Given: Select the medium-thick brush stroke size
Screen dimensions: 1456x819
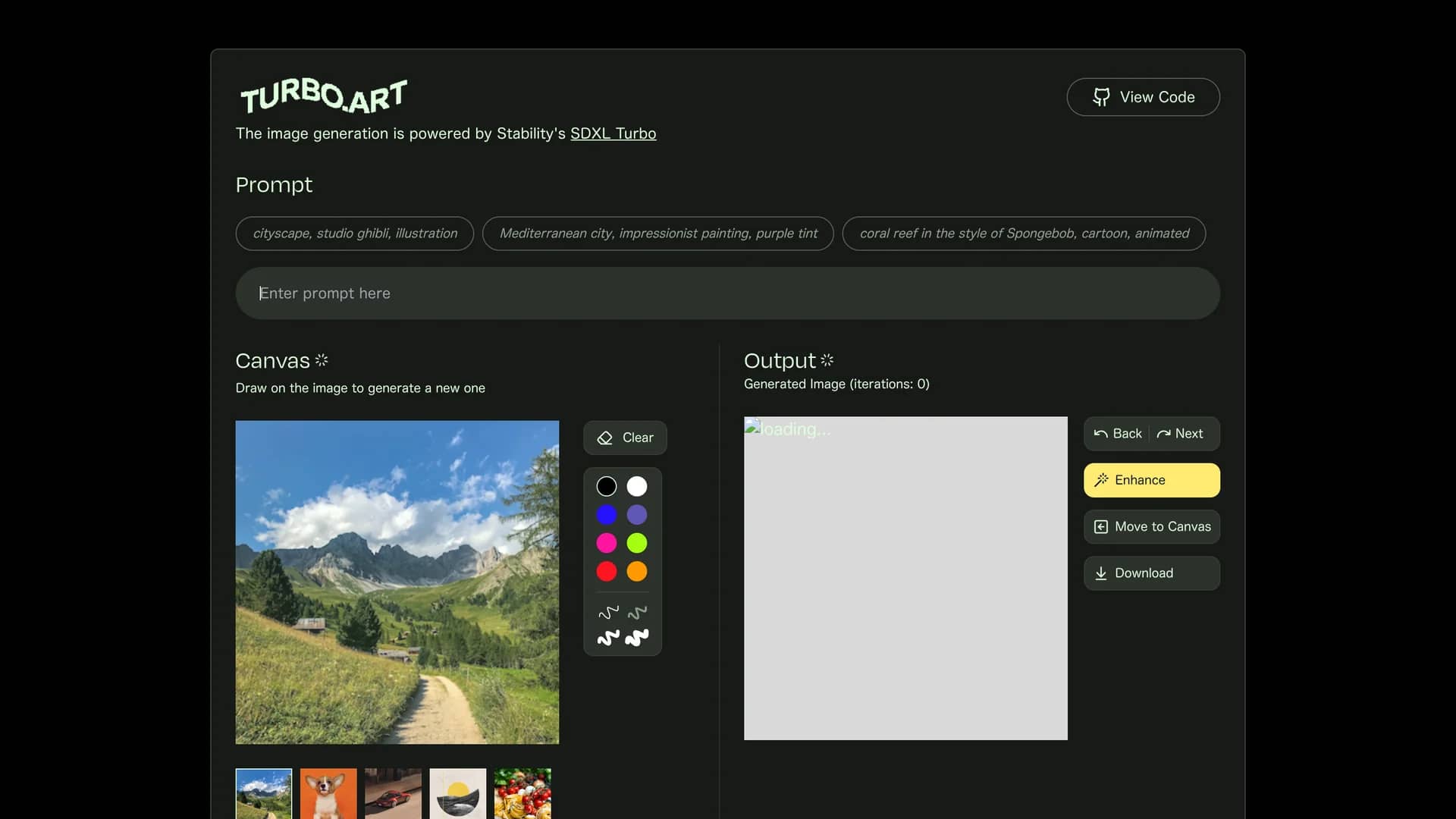Looking at the screenshot, I should point(608,638).
